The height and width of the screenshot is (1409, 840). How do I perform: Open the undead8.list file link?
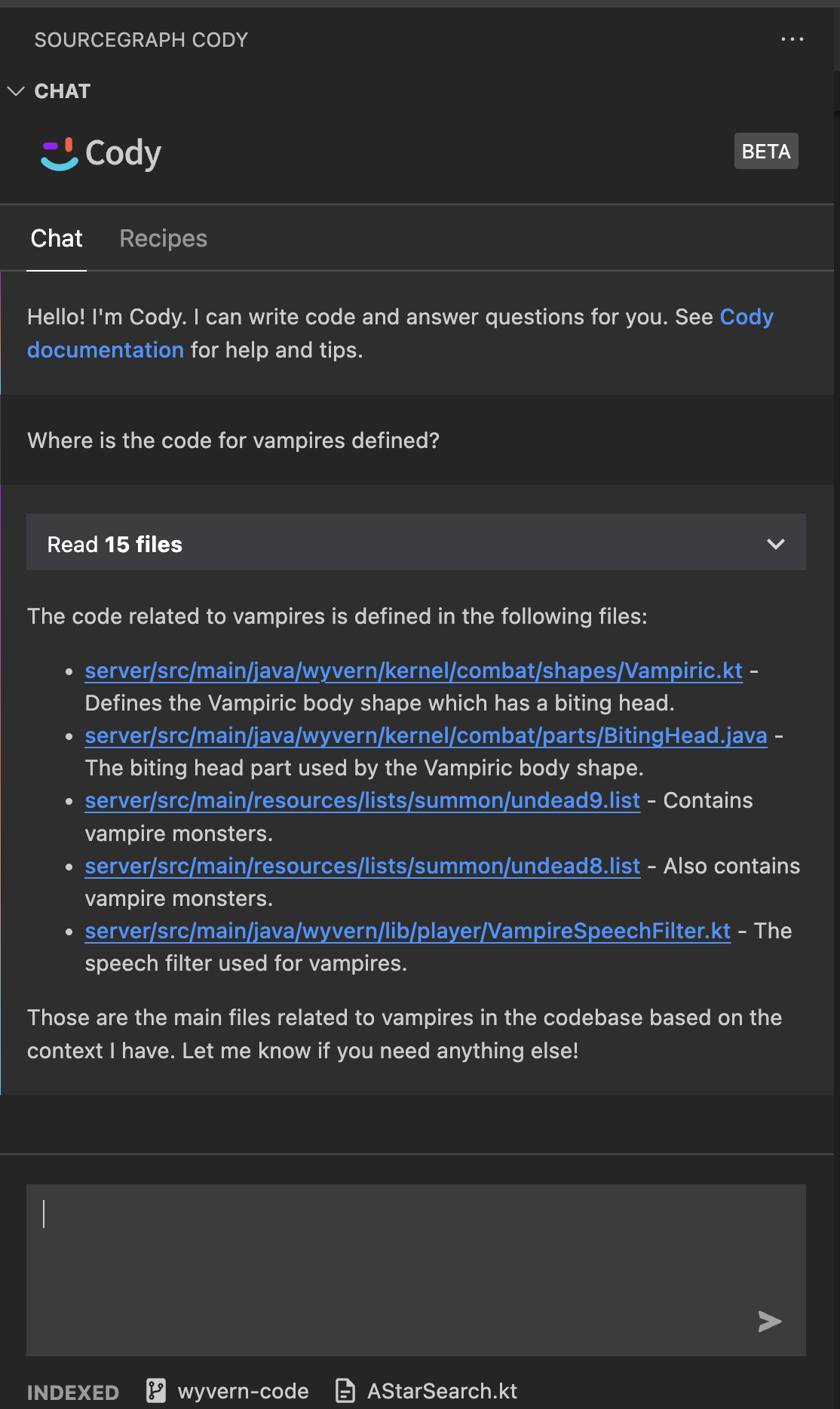click(363, 866)
